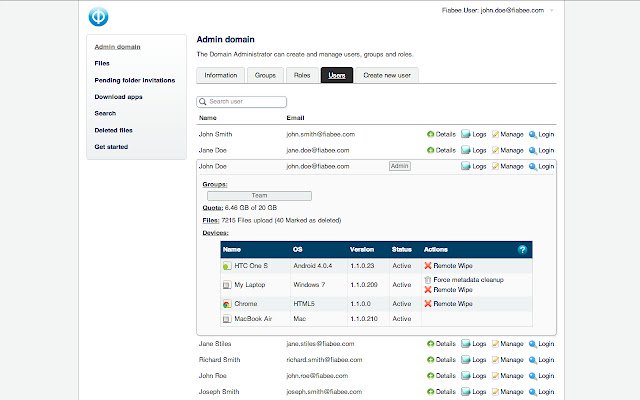Click the Admin badge on John Doe
This screenshot has height=400, width=640.
click(400, 166)
